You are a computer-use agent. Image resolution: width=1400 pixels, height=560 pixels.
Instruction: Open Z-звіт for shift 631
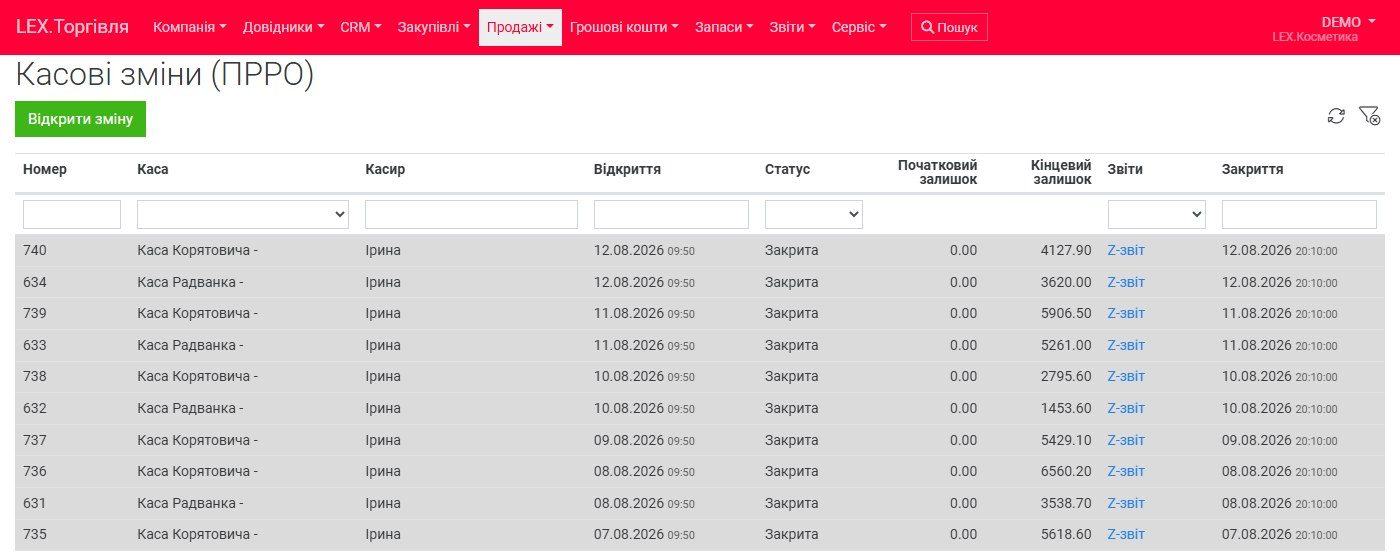(x=1126, y=503)
